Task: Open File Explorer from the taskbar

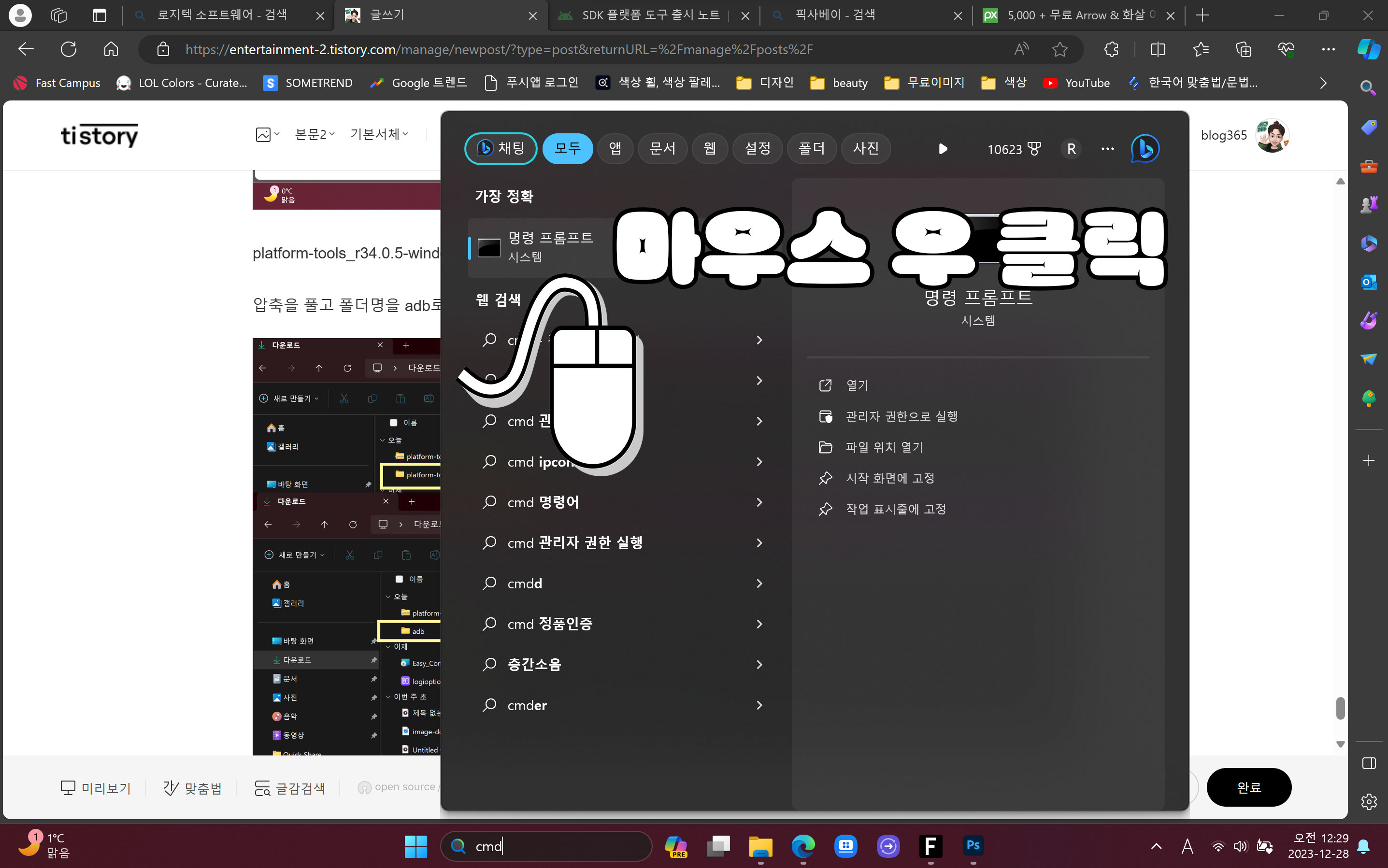Action: tap(760, 846)
